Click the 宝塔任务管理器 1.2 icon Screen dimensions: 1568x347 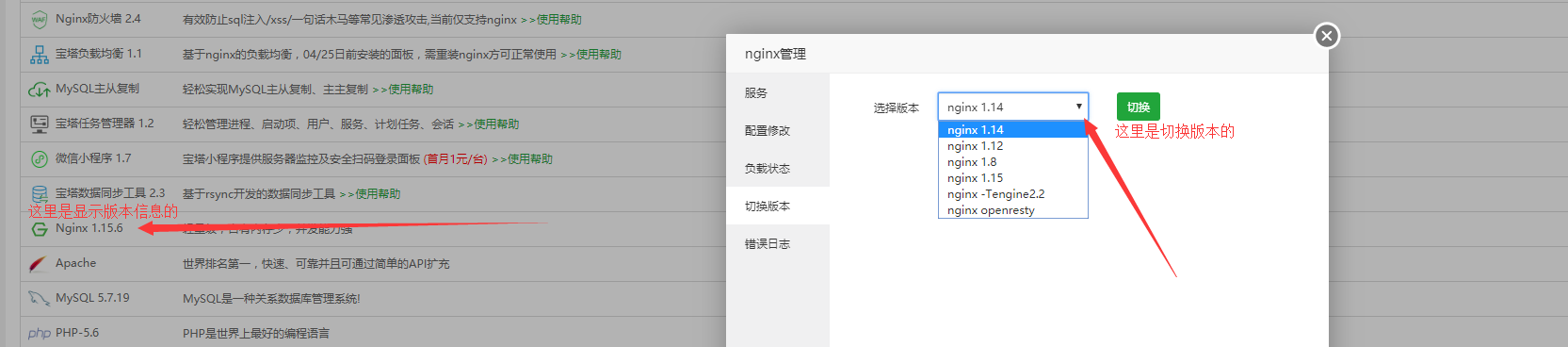(39, 124)
